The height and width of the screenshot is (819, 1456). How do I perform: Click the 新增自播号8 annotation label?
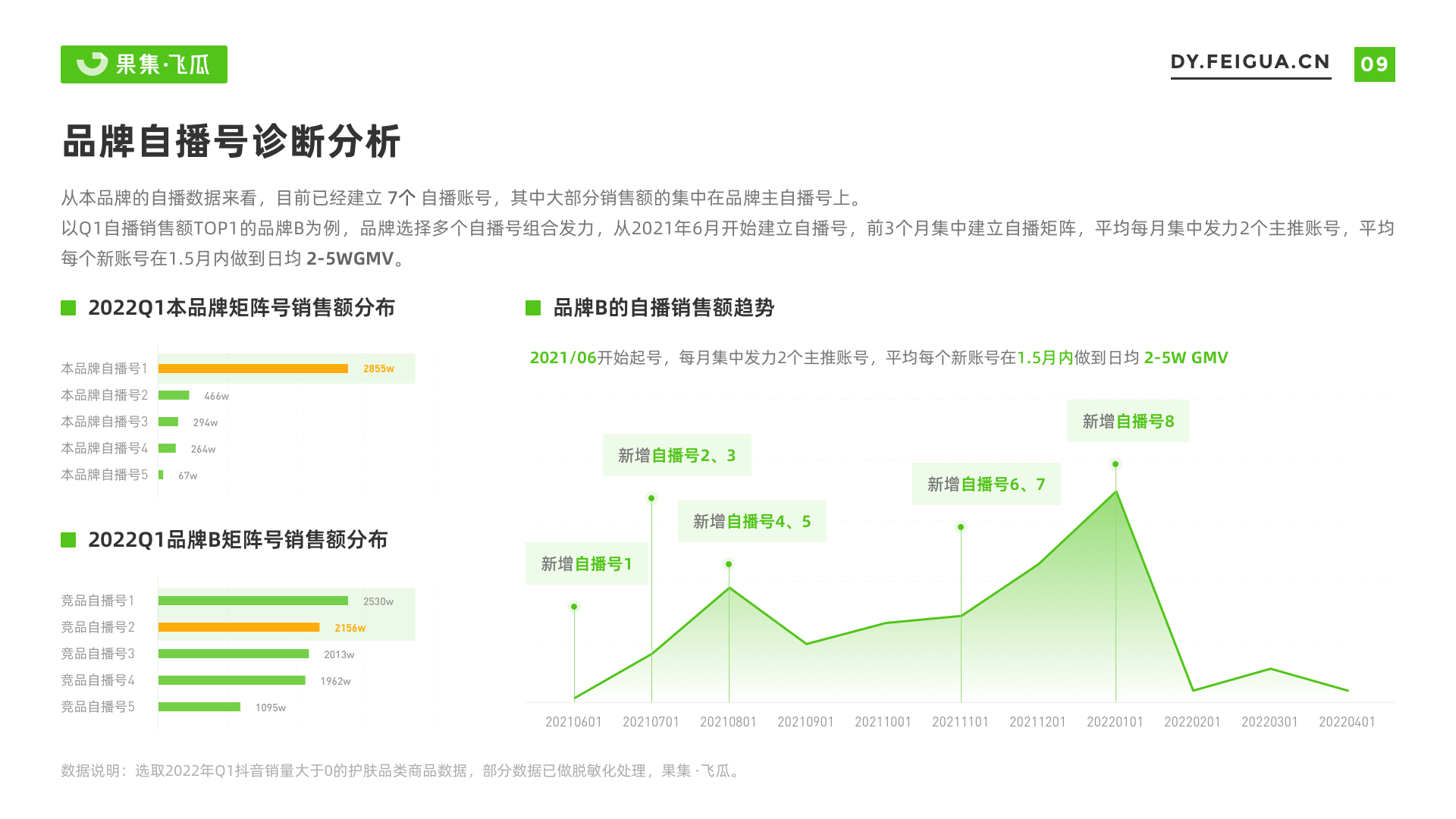(x=1128, y=421)
